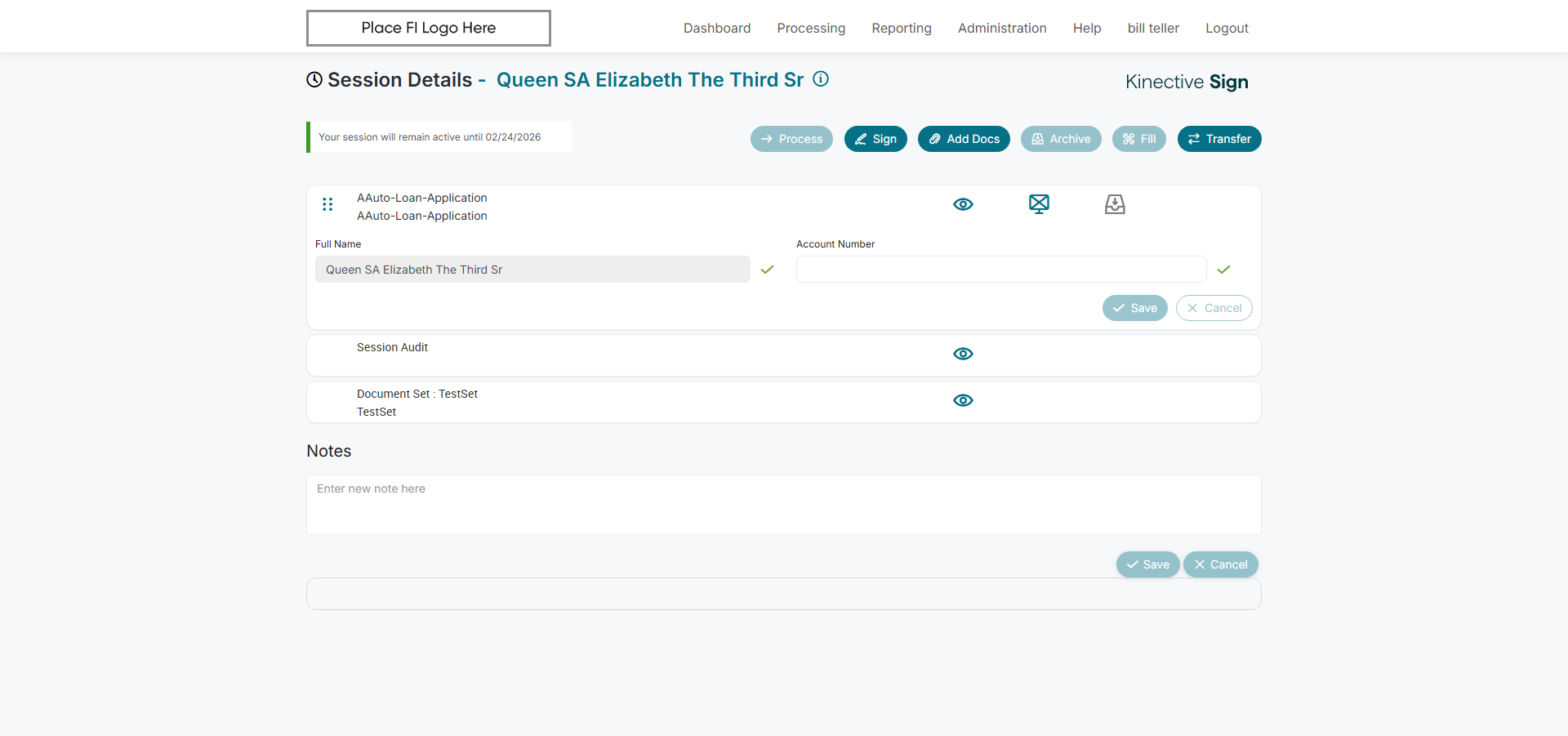Open the Processing menu
The height and width of the screenshot is (736, 1568).
pos(811,28)
